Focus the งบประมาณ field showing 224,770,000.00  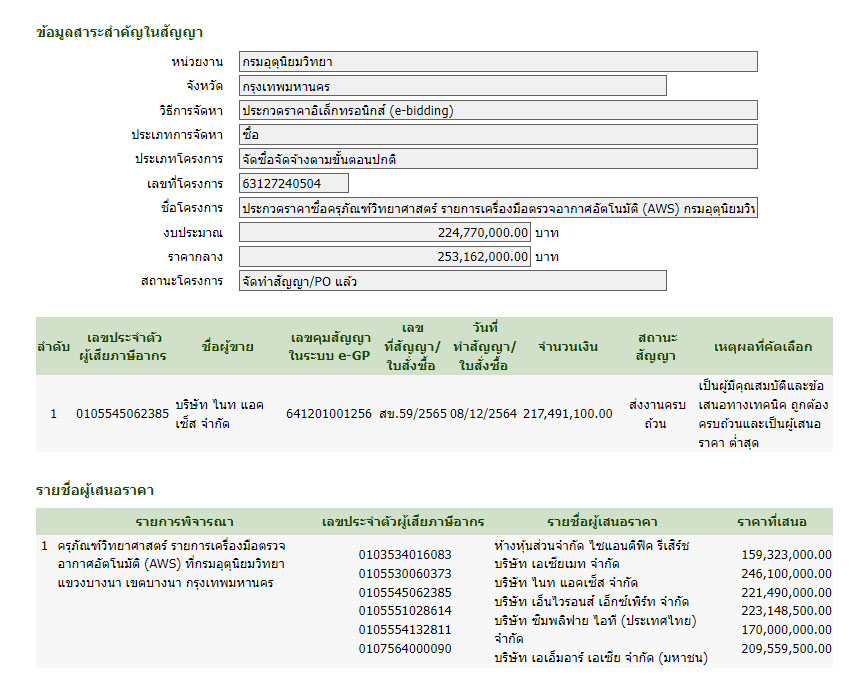(385, 232)
